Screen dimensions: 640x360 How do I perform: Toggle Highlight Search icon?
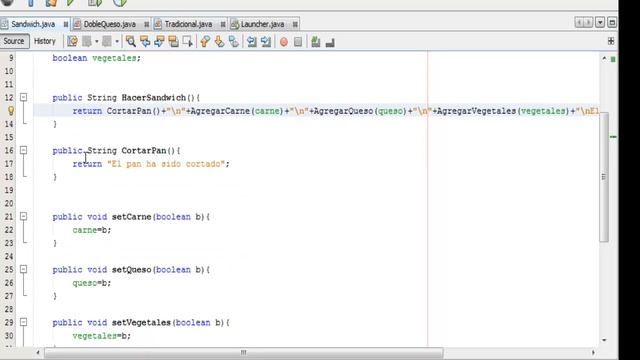tap(173, 41)
